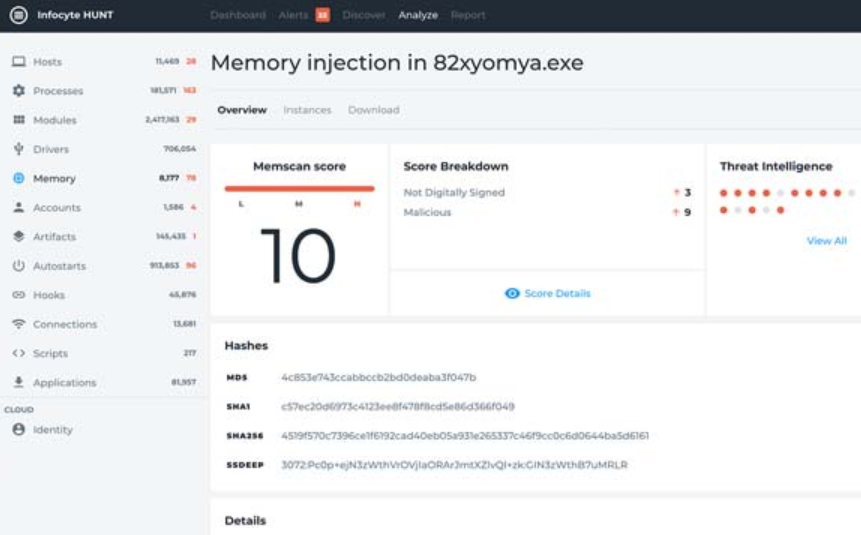
Task: Open the Report navigation item
Action: [468, 15]
